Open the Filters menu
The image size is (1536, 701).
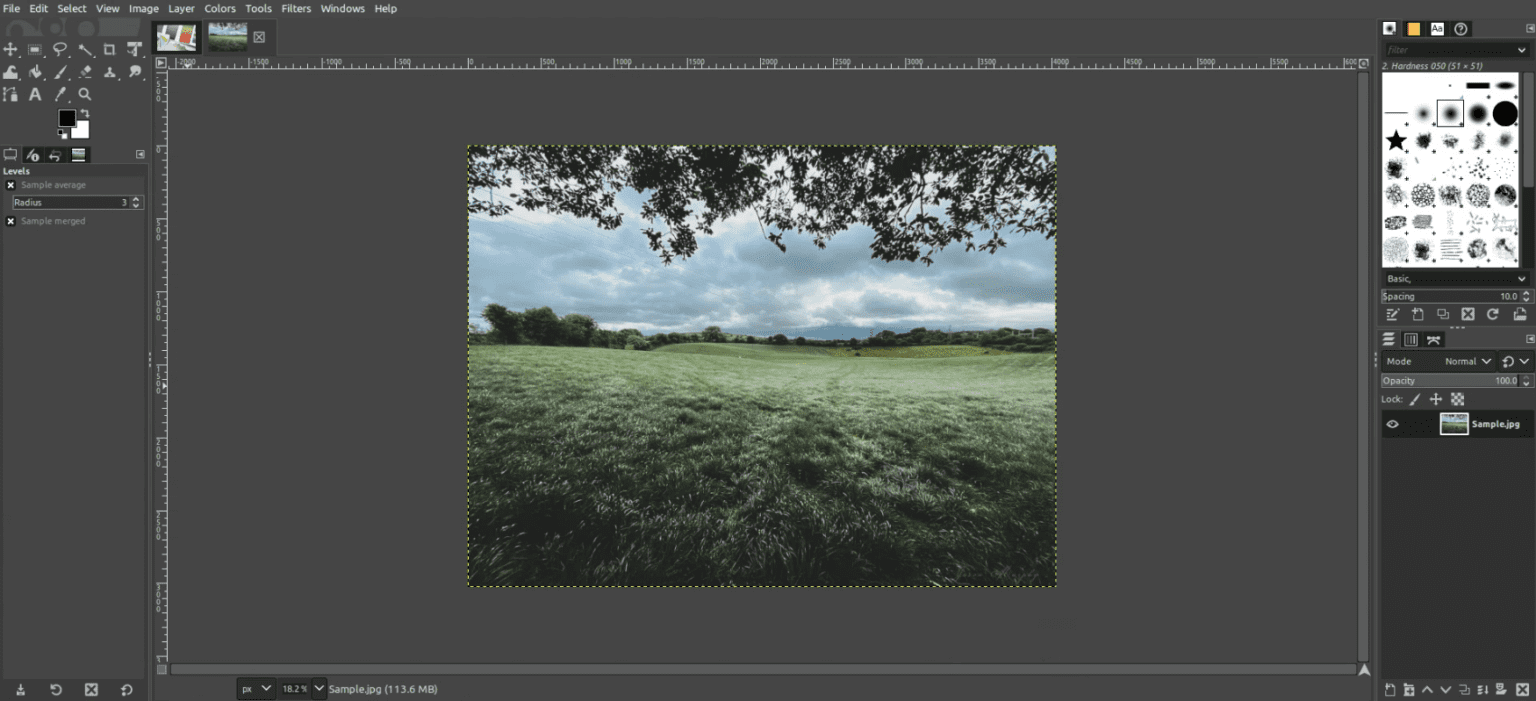295,8
